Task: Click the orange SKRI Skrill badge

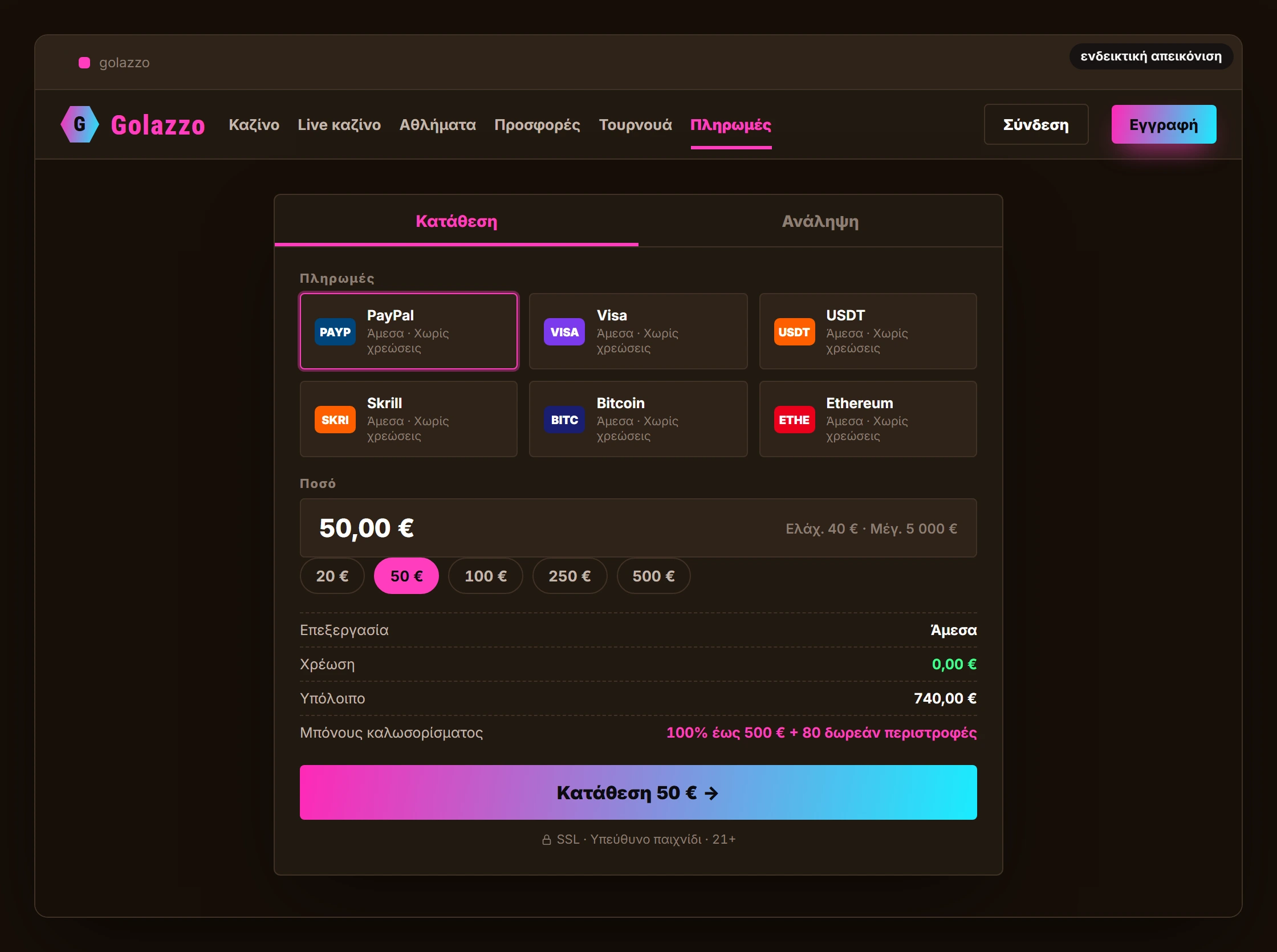Action: pyautogui.click(x=335, y=420)
